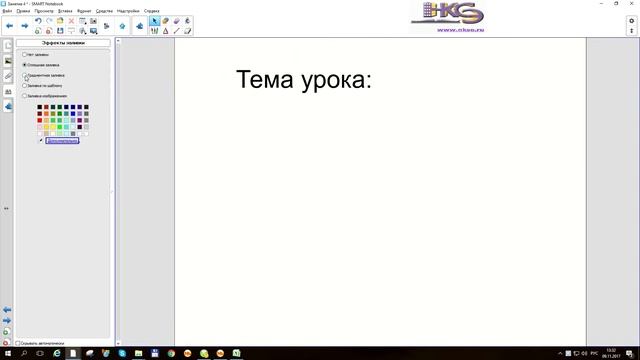Toggle the auto-hide checkbox at panel bottom
The image size is (640, 360).
tap(18, 343)
